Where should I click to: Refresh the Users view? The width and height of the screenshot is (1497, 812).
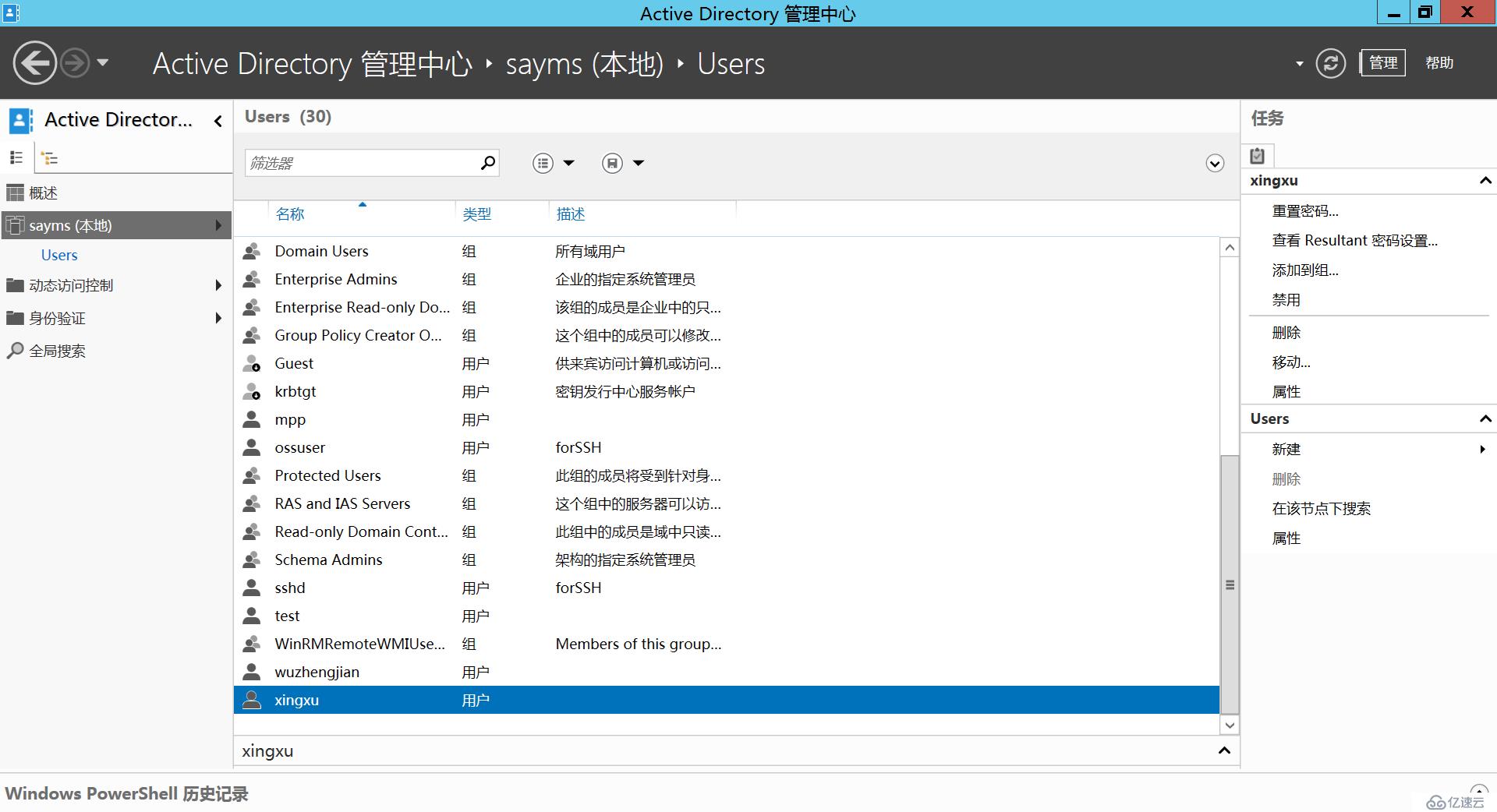[x=1330, y=63]
